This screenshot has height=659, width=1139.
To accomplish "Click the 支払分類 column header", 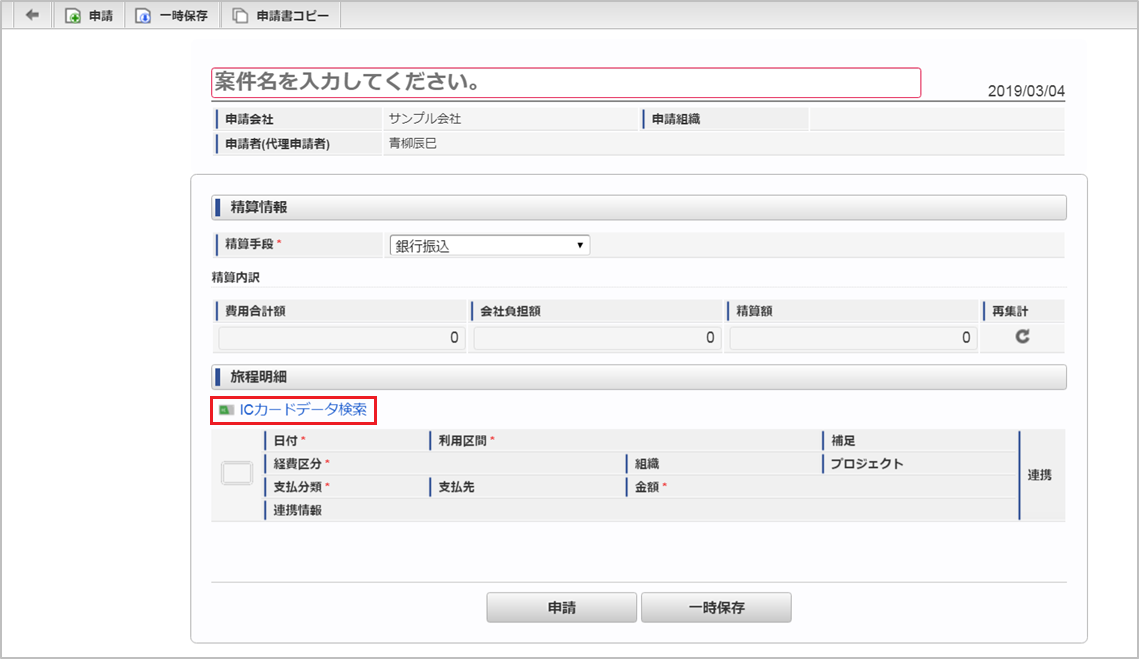I will click(x=297, y=487).
